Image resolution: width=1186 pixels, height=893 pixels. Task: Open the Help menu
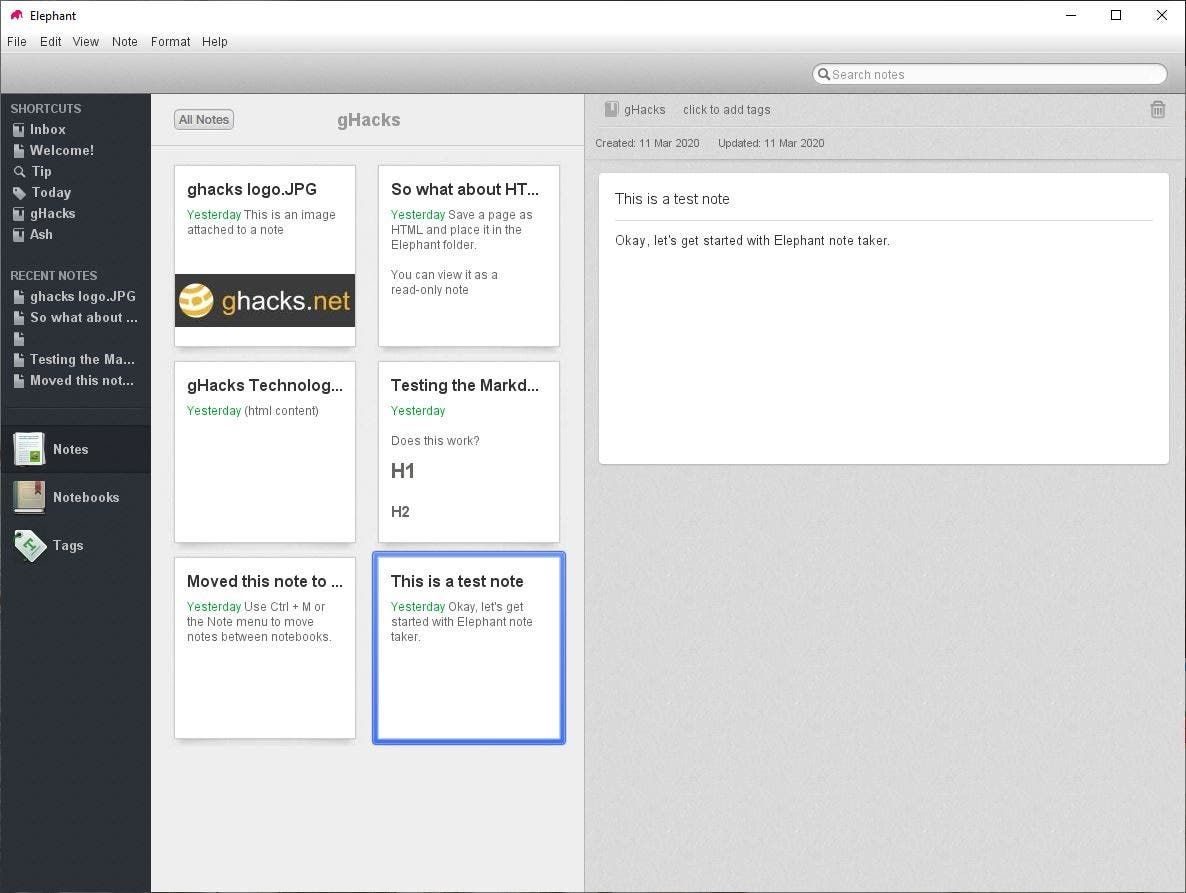coord(215,42)
